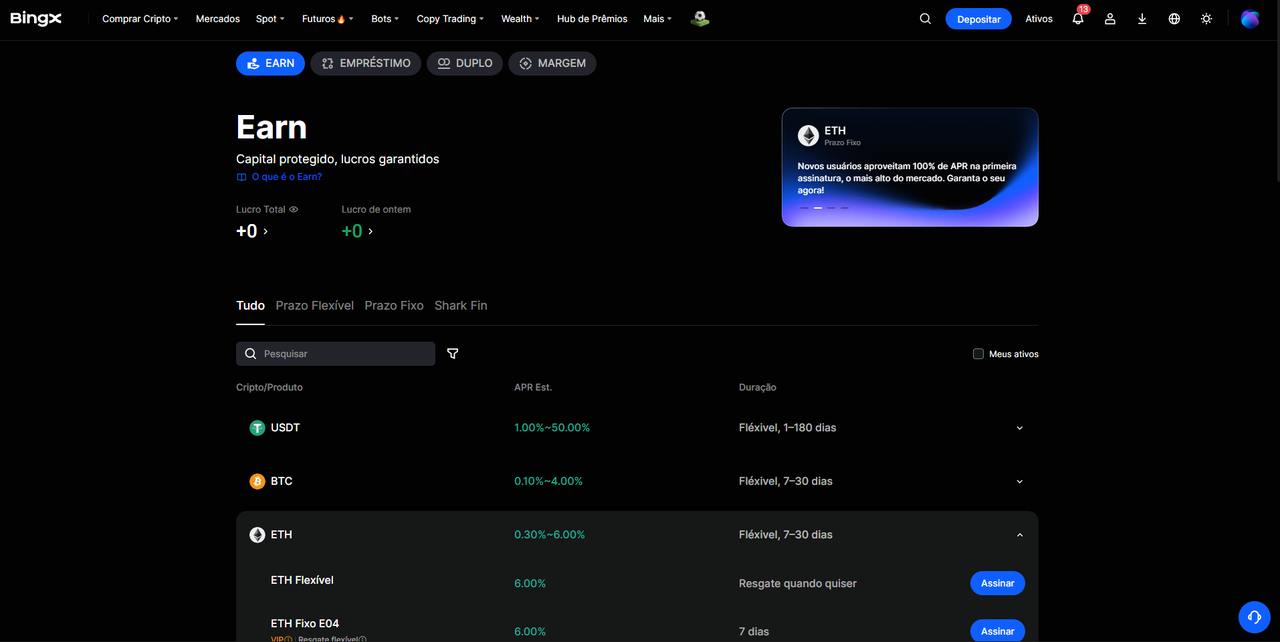
Task: Click the Depositar button
Action: (979, 19)
